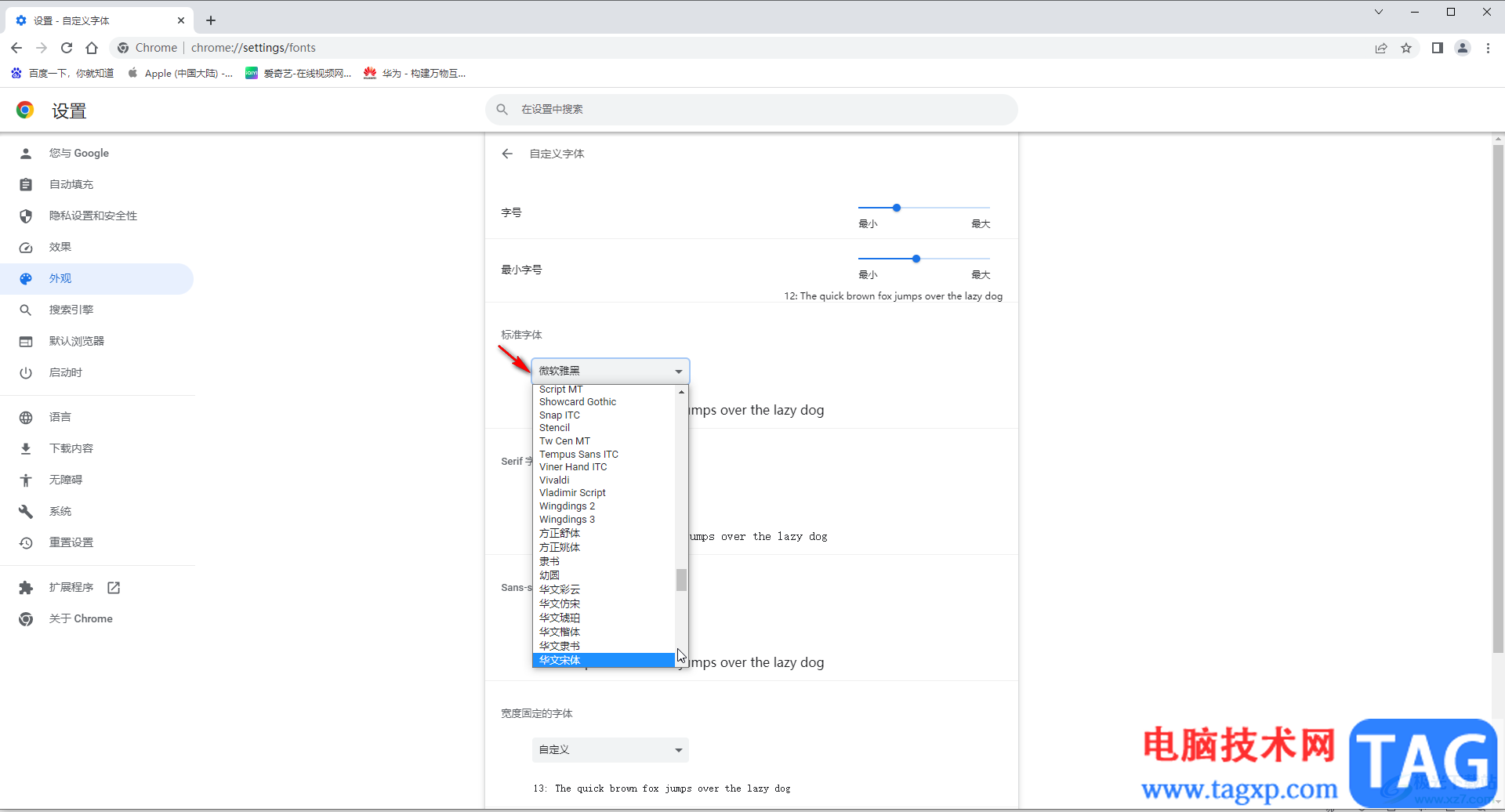The image size is (1505, 812).
Task: Click the 最小字号 slider handle
Action: pos(916,259)
